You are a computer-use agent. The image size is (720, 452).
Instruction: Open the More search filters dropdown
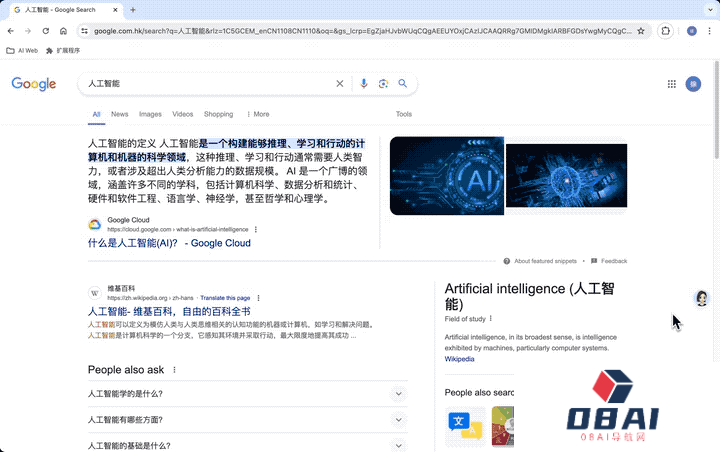point(257,114)
